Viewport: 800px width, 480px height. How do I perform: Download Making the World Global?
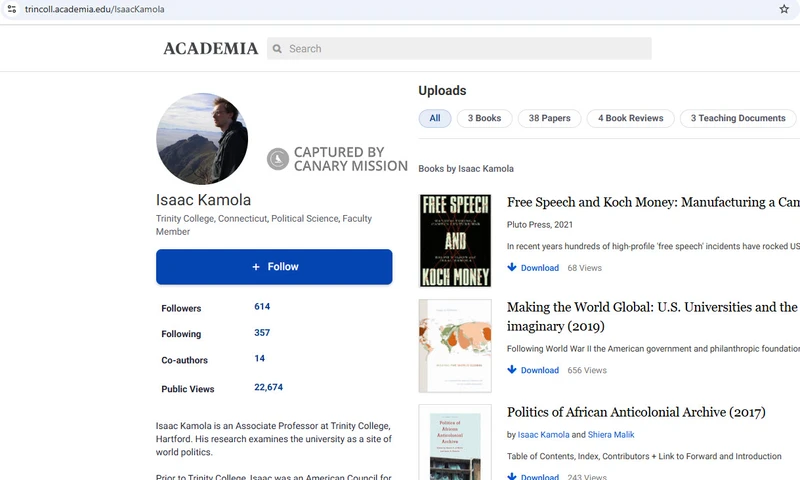(x=540, y=370)
